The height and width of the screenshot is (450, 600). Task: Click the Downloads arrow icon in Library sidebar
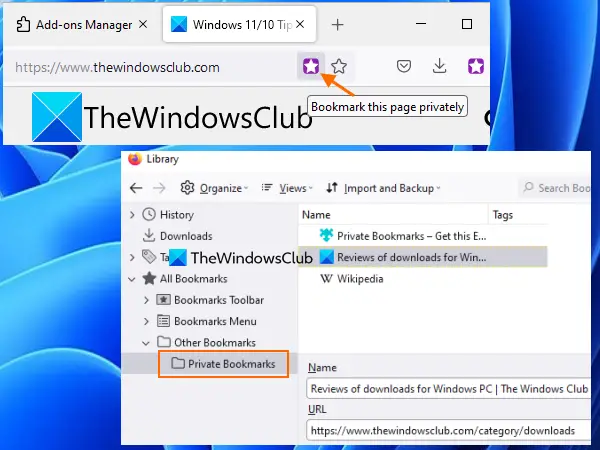(148, 236)
